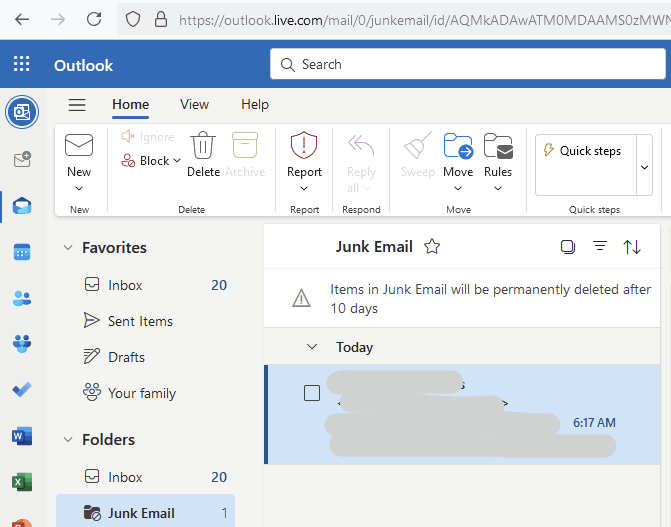The height and width of the screenshot is (527, 671).
Task: Open the filter messages icon
Action: click(600, 246)
